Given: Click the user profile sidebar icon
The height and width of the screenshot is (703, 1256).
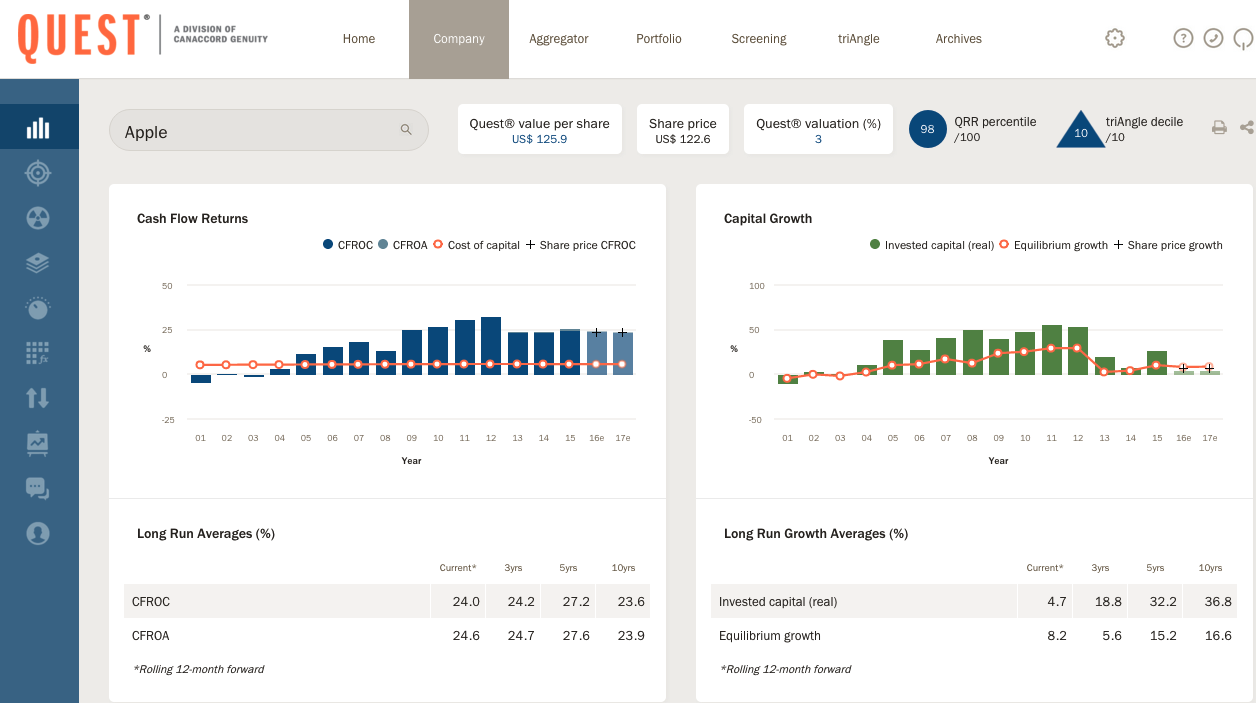Looking at the screenshot, I should pyautogui.click(x=38, y=533).
